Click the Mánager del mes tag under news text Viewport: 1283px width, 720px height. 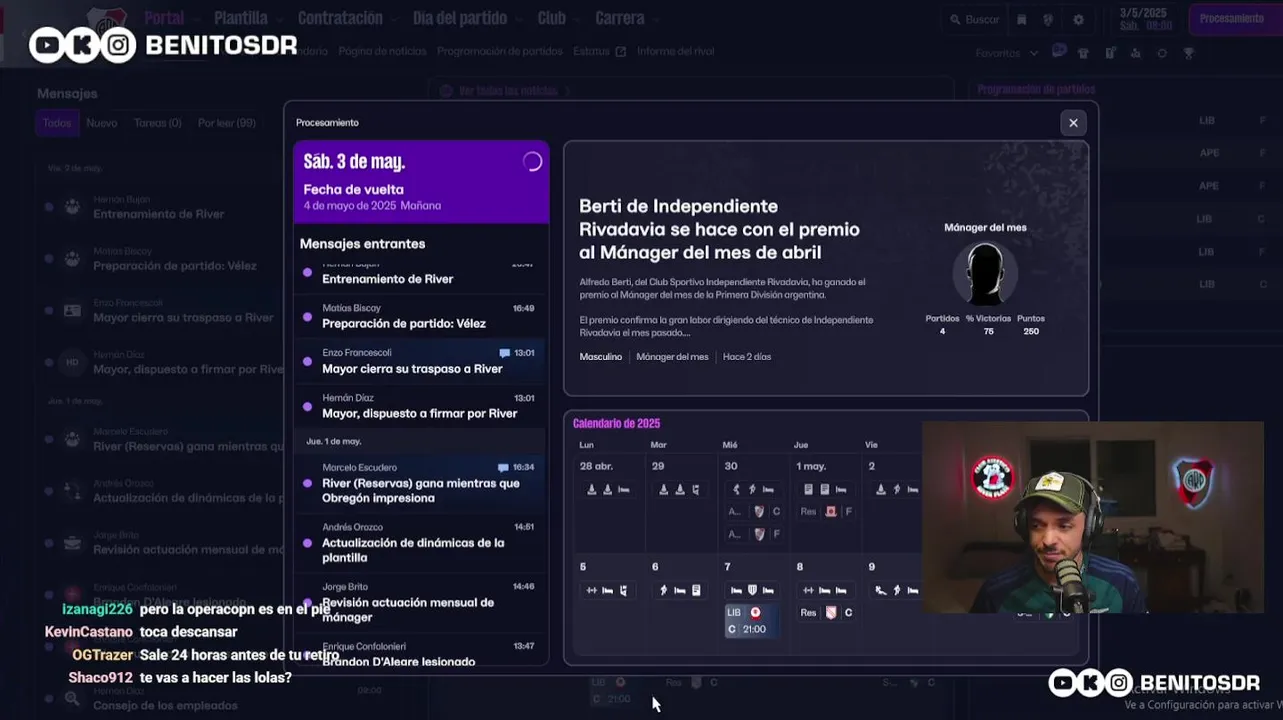(672, 357)
